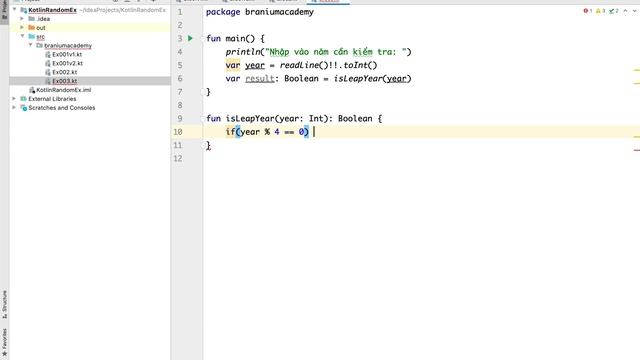The image size is (640, 360).
Task: Go to previous highlighted error arrow
Action: click(x=625, y=11)
